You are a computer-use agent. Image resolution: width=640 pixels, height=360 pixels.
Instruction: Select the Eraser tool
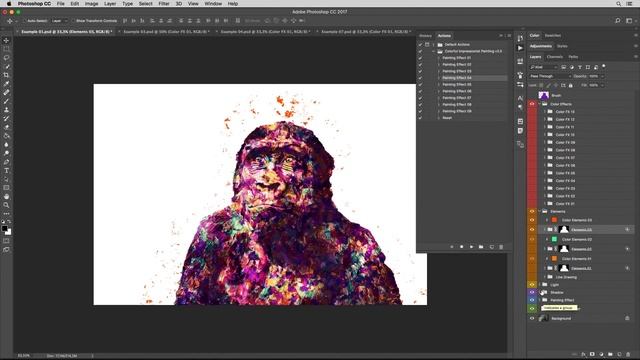[6, 127]
